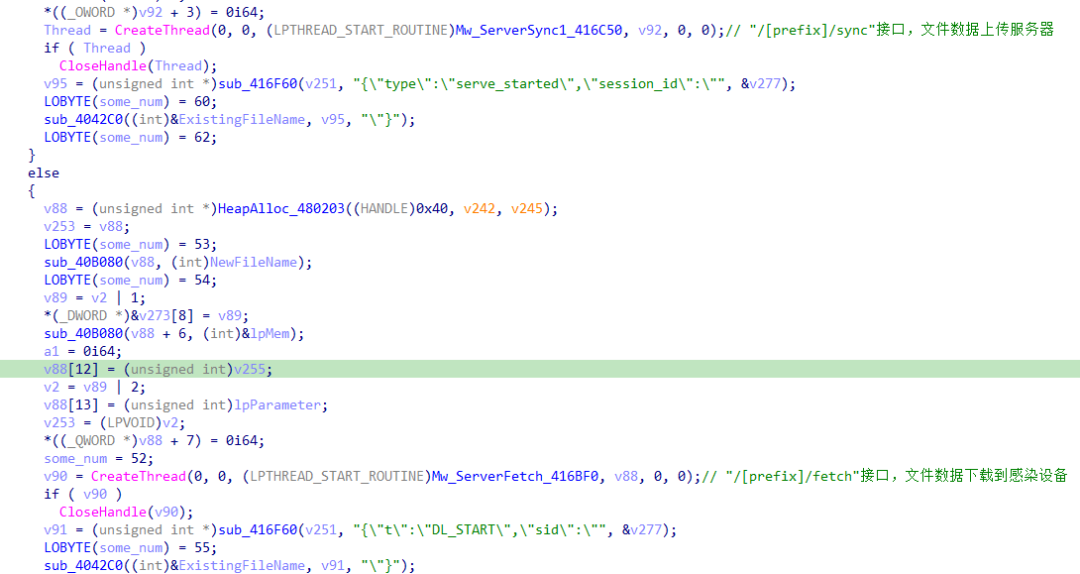Select the v255 variable
The height and width of the screenshot is (574, 1080).
pos(249,369)
